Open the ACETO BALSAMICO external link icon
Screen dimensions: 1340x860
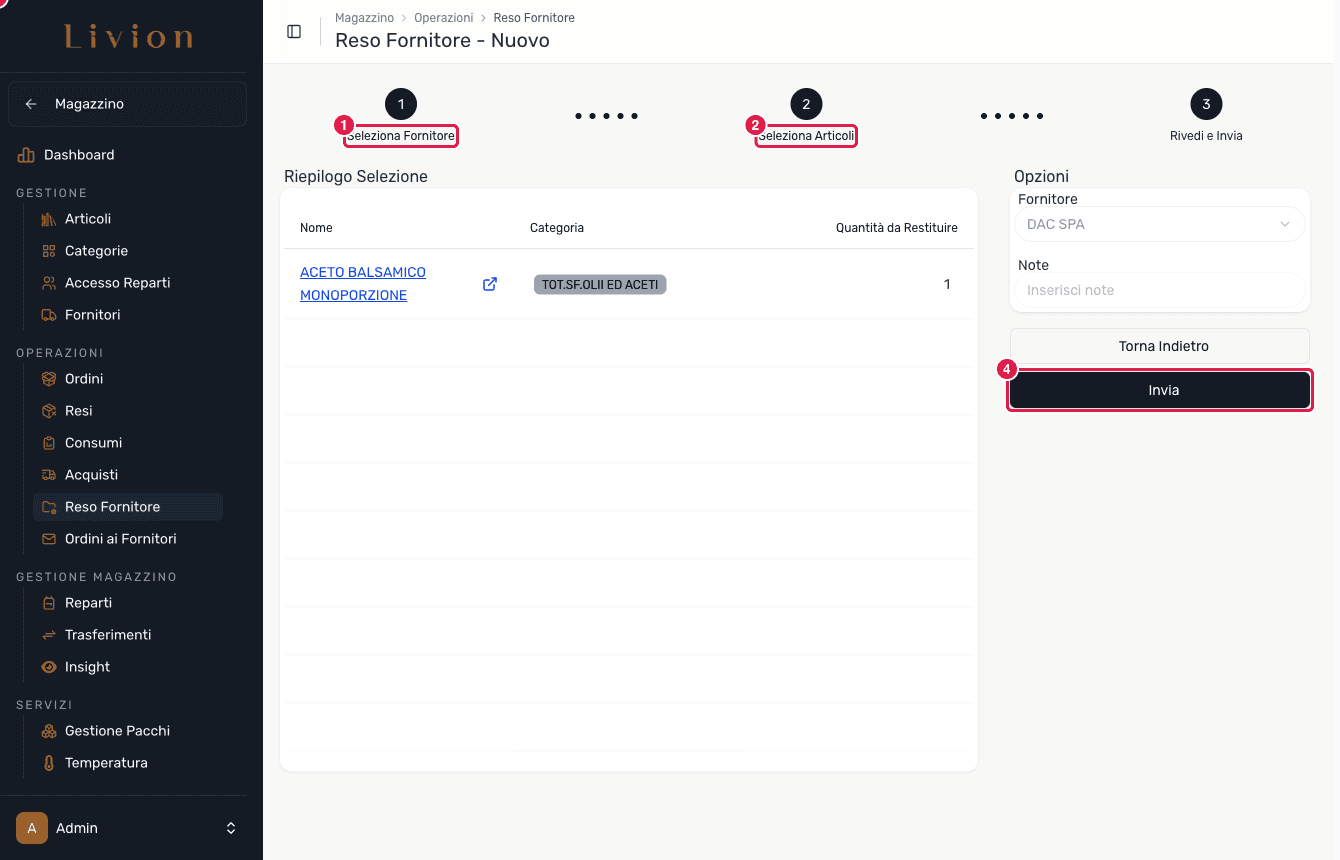coord(490,284)
